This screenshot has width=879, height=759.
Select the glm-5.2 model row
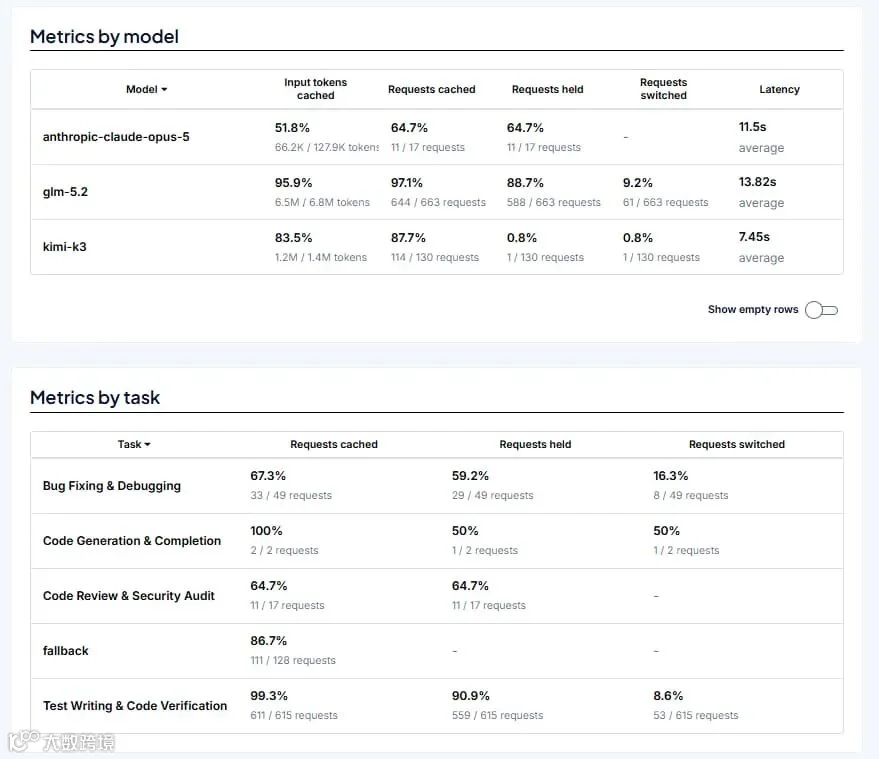coord(437,192)
